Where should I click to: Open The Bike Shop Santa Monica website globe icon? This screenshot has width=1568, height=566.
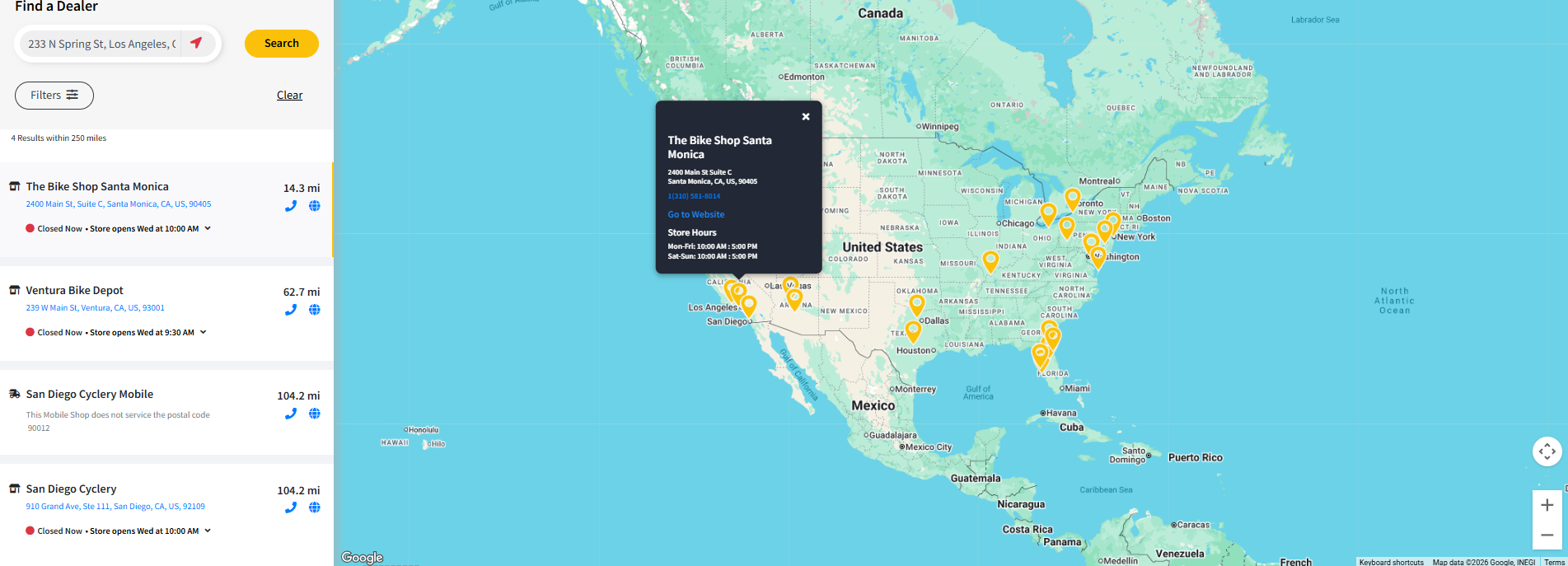click(314, 205)
